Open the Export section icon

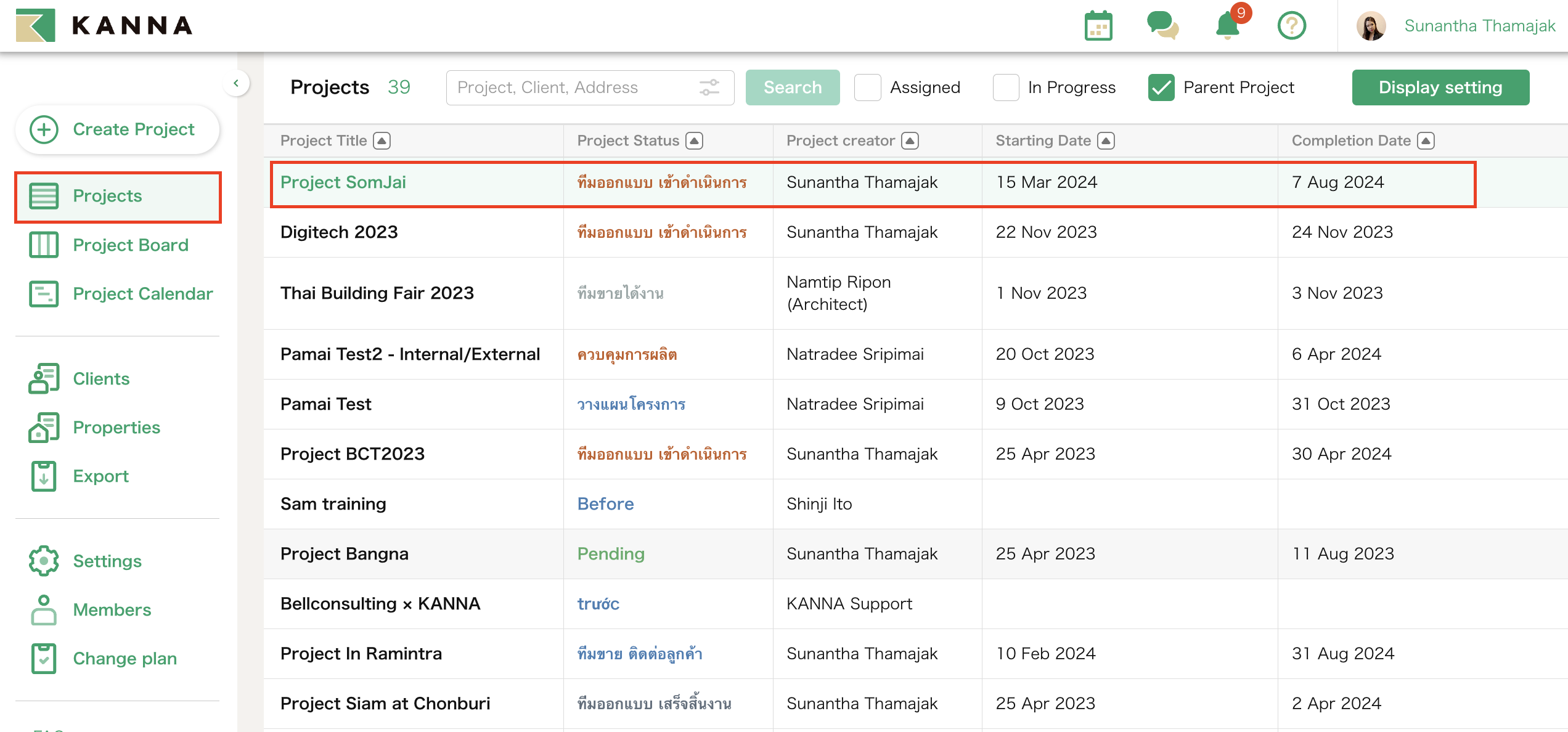click(43, 476)
